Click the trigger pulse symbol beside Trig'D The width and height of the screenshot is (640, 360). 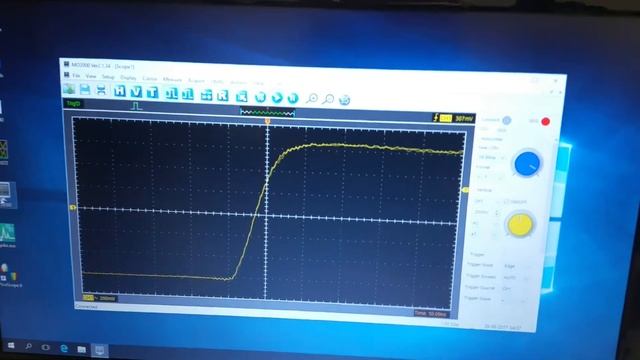pos(137,106)
